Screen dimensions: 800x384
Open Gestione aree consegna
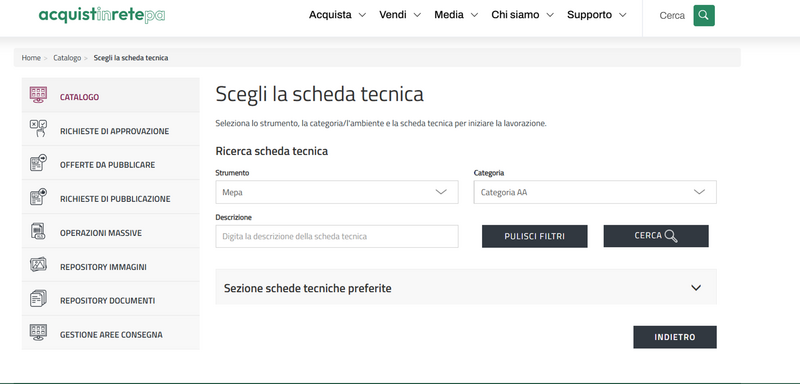110,333
